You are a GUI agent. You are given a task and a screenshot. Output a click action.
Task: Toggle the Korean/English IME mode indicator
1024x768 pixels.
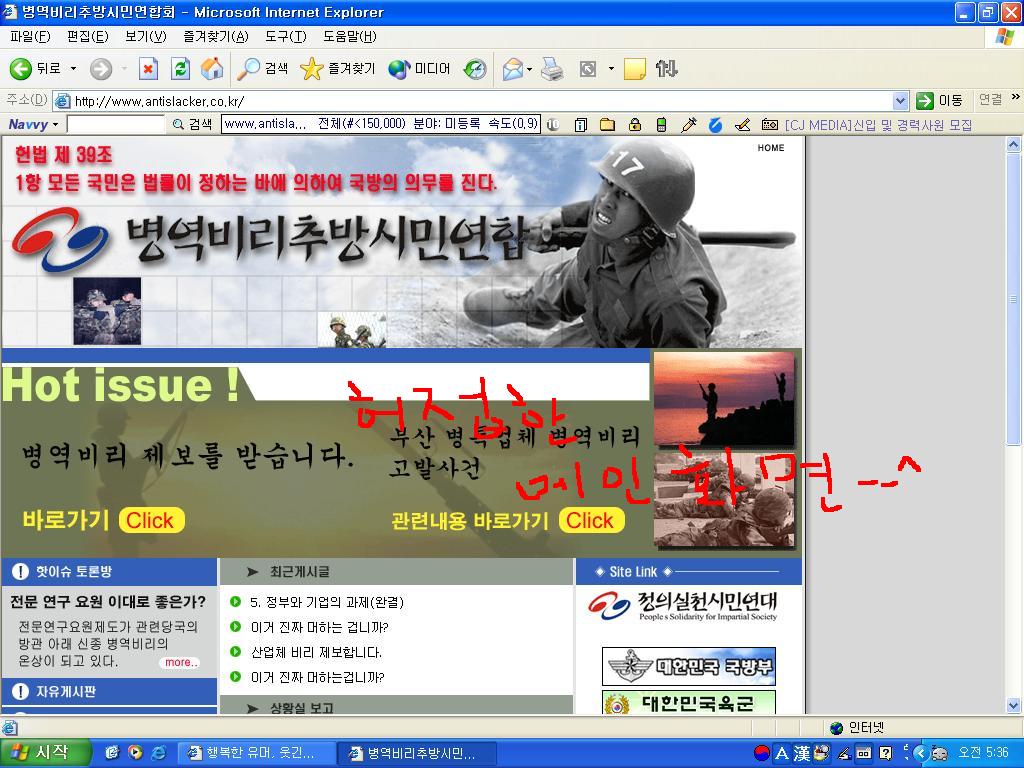click(782, 753)
